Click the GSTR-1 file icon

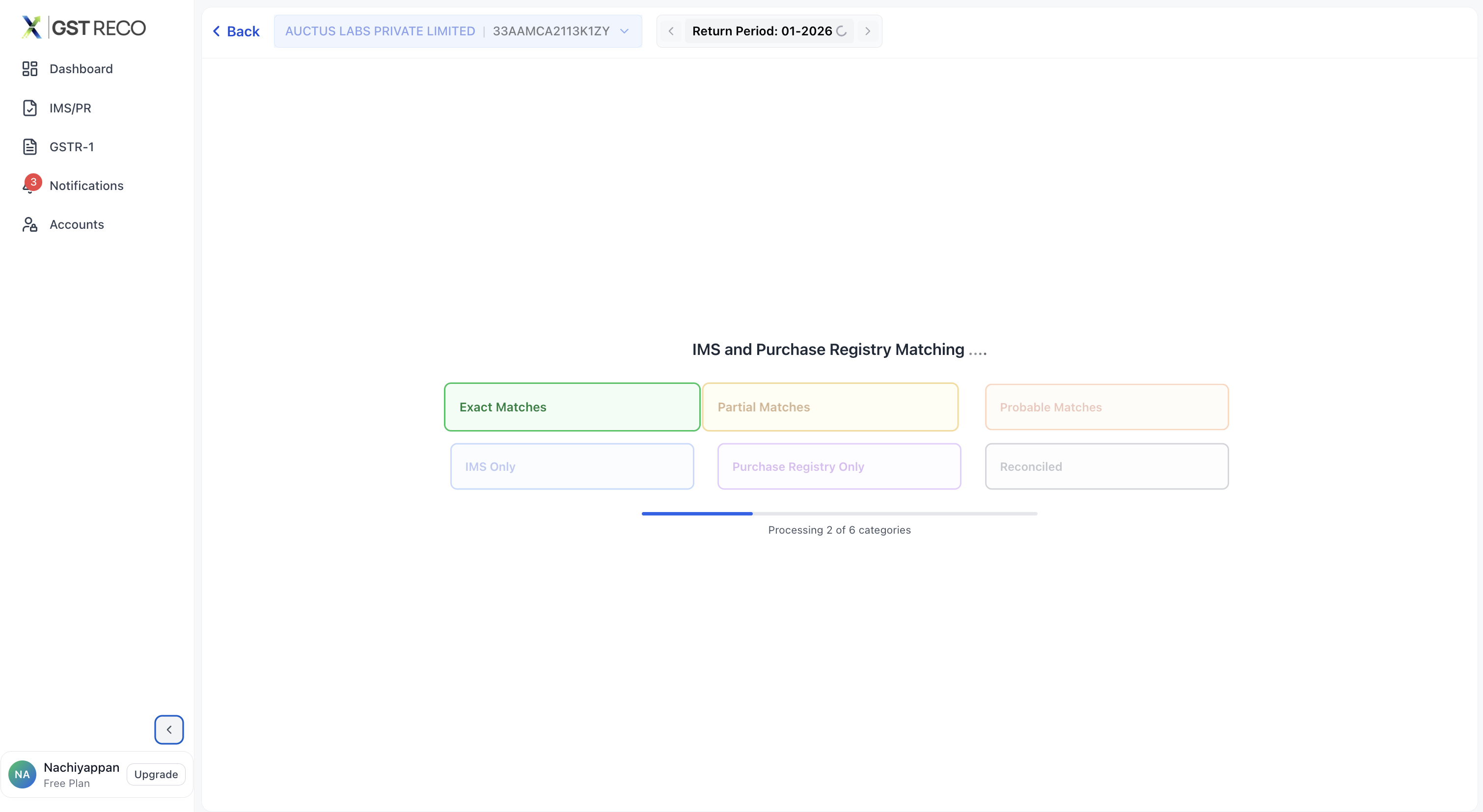click(x=30, y=147)
